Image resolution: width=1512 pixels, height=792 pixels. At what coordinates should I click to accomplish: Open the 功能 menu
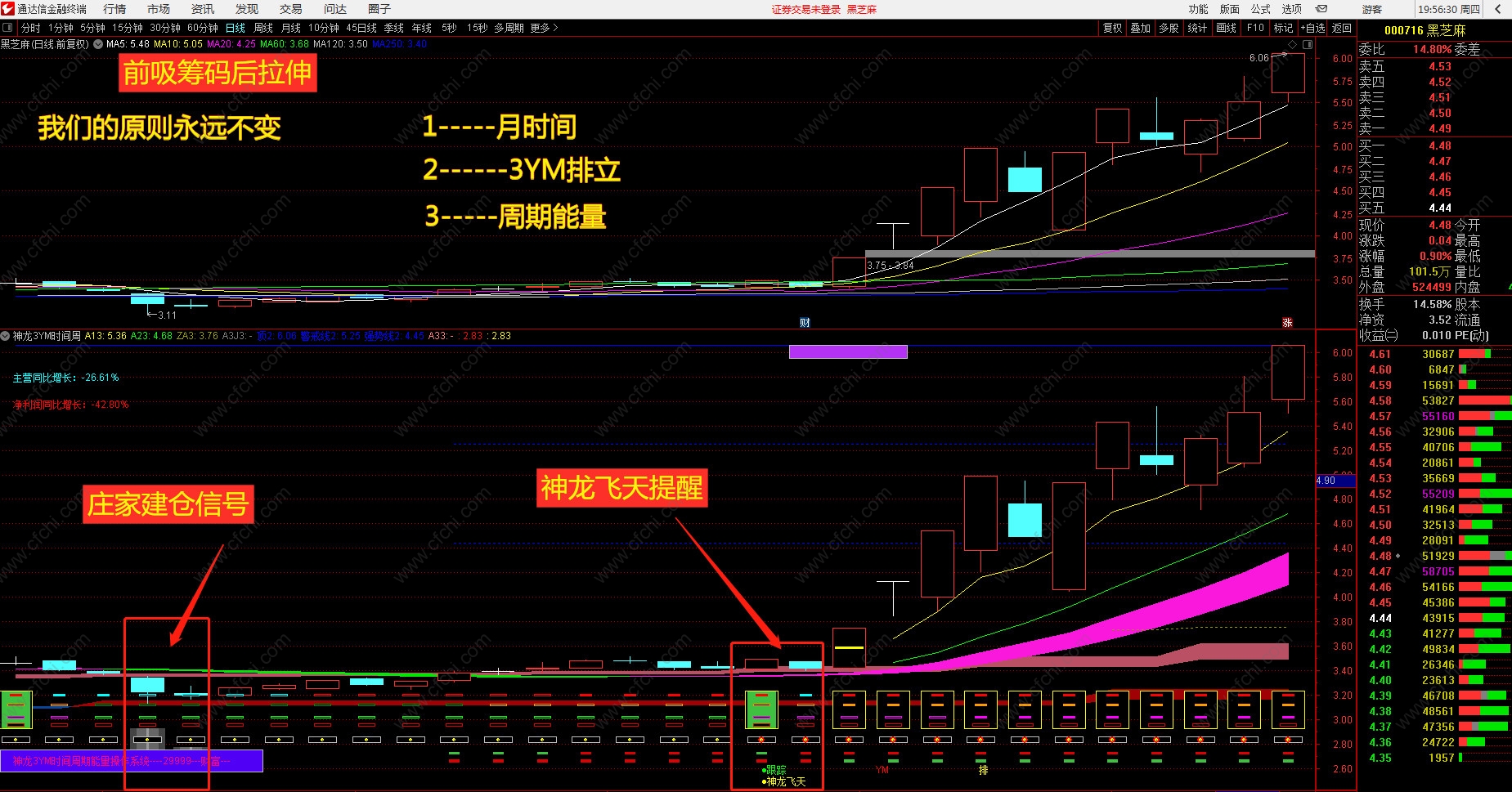point(1199,9)
